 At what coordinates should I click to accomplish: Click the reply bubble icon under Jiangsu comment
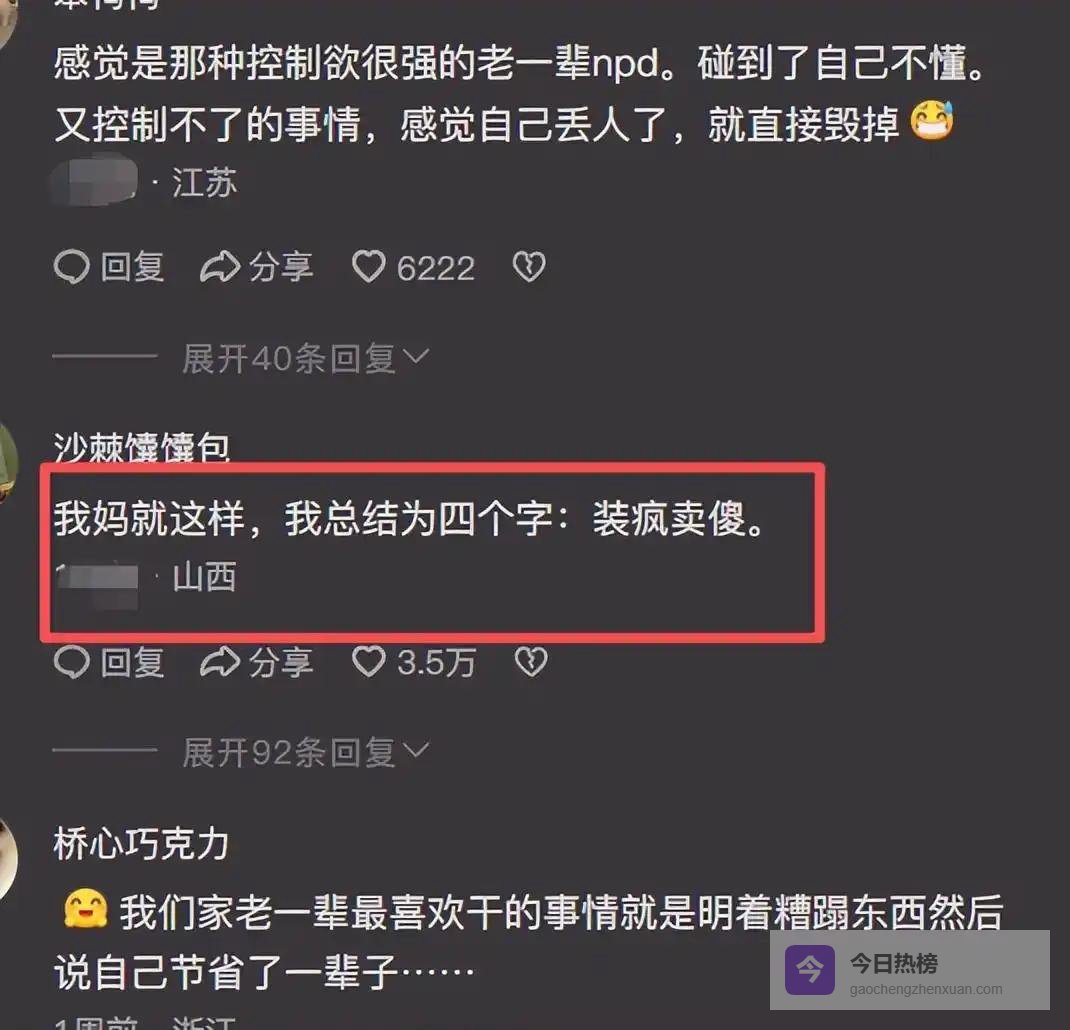pyautogui.click(x=72, y=266)
